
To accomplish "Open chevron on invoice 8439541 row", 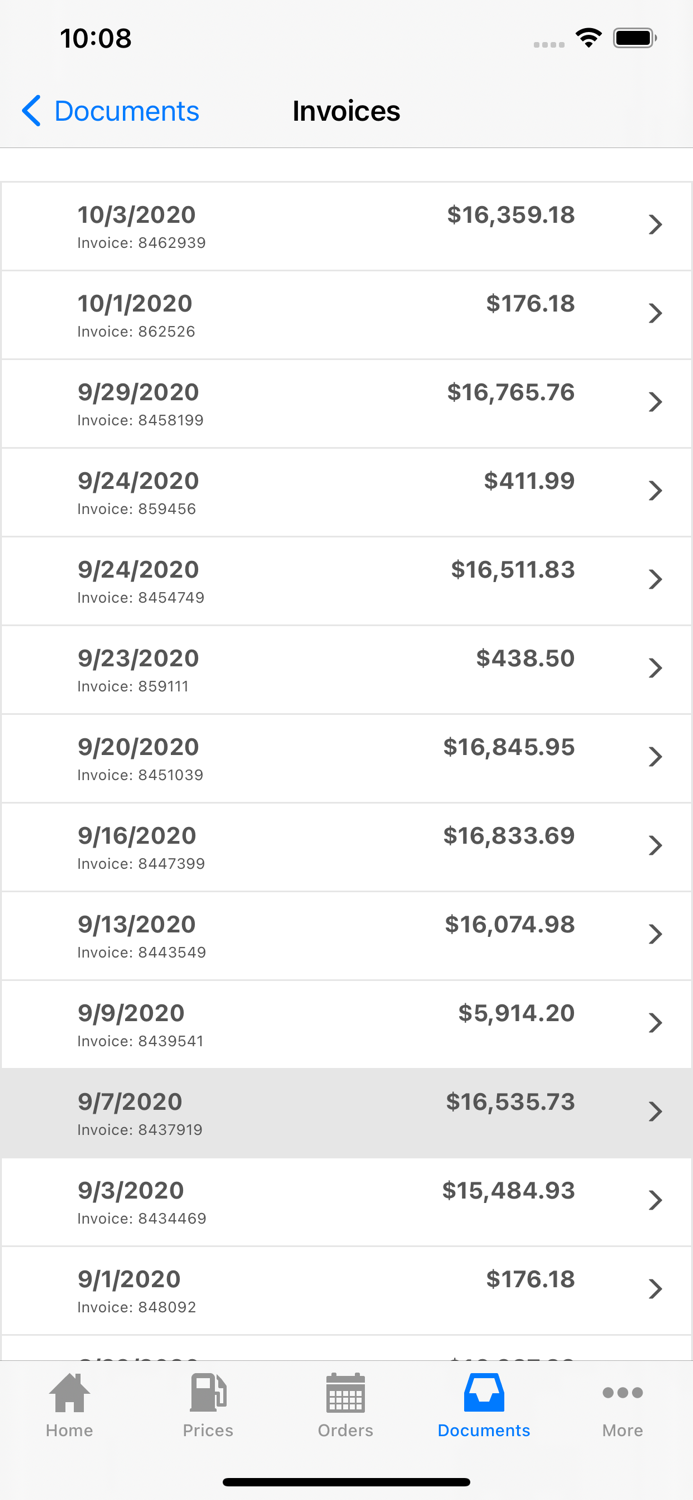I will [656, 1023].
